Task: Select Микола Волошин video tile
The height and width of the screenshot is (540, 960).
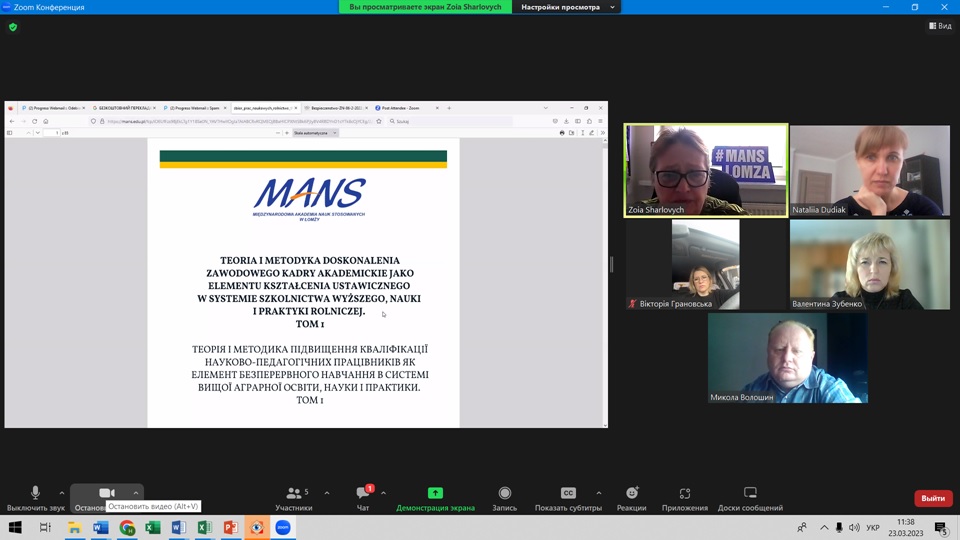Action: (x=787, y=358)
